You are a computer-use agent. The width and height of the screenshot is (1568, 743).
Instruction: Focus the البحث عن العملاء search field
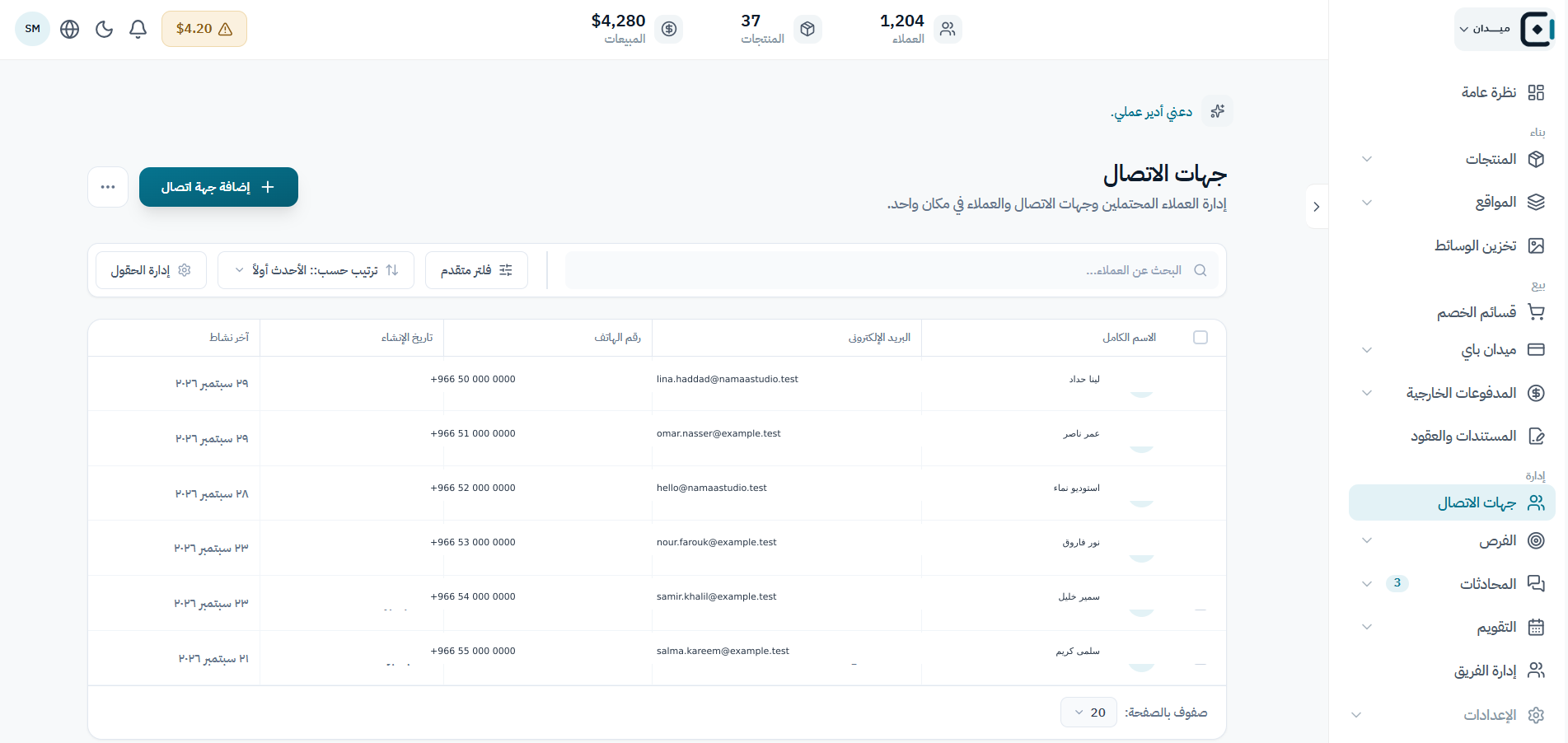coord(892,270)
